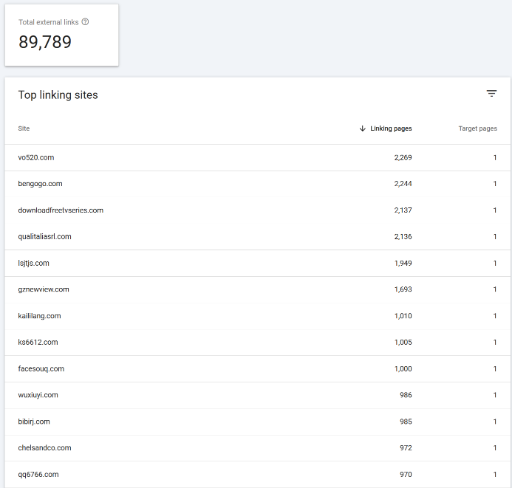Open the qualitaliasrl.com site entry

click(257, 236)
